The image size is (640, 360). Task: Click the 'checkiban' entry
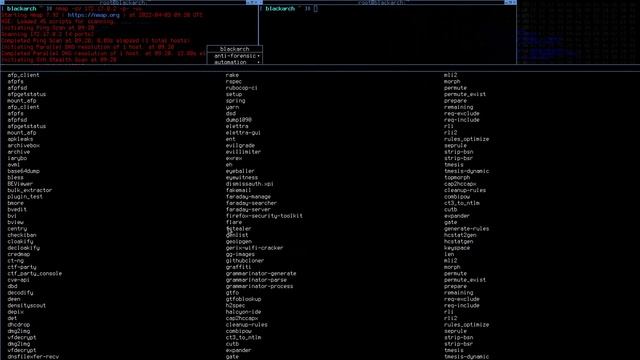coord(22,235)
